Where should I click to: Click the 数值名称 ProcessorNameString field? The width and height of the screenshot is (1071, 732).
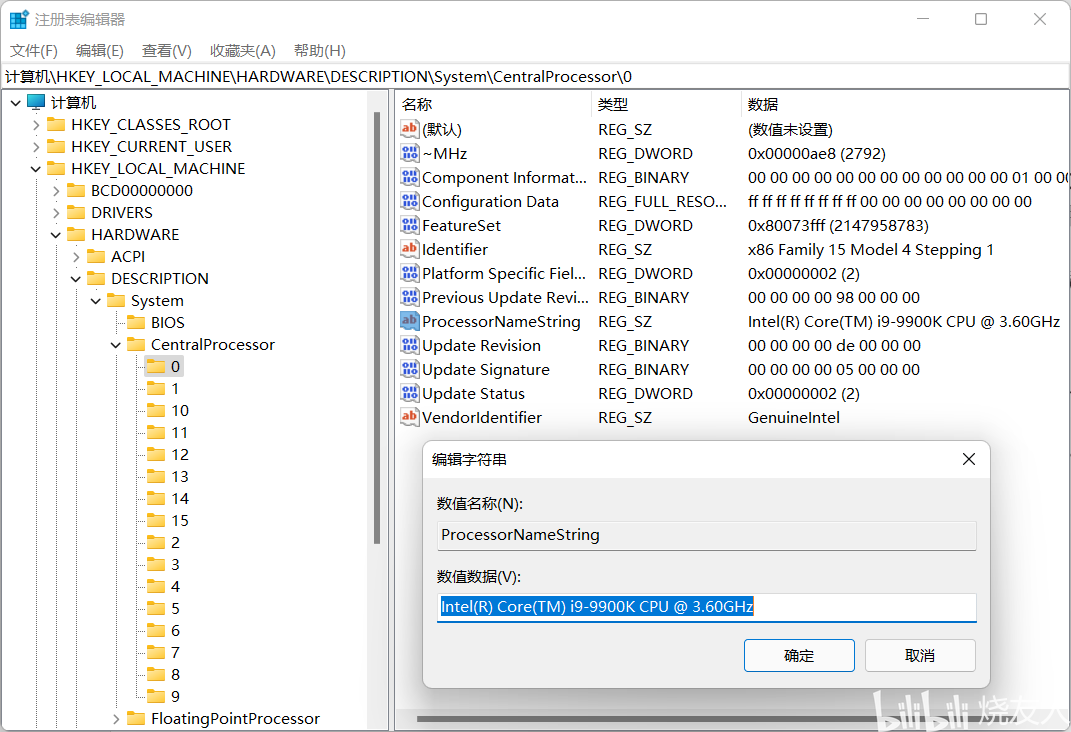(707, 535)
